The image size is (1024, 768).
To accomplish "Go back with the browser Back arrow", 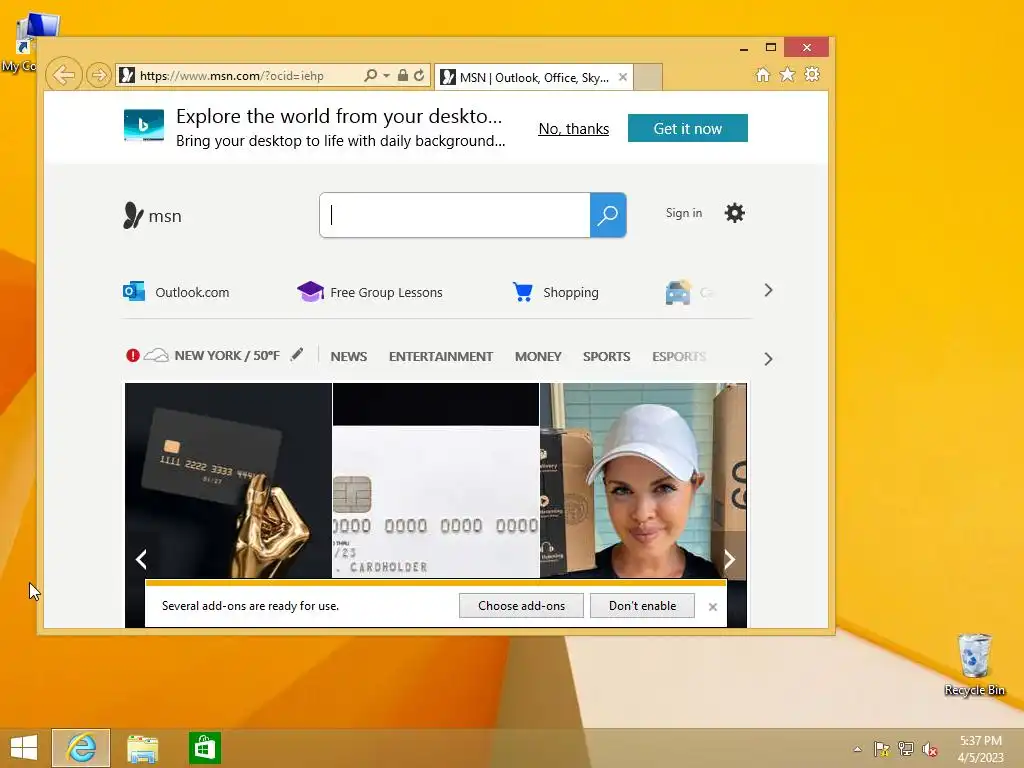I will coord(64,75).
